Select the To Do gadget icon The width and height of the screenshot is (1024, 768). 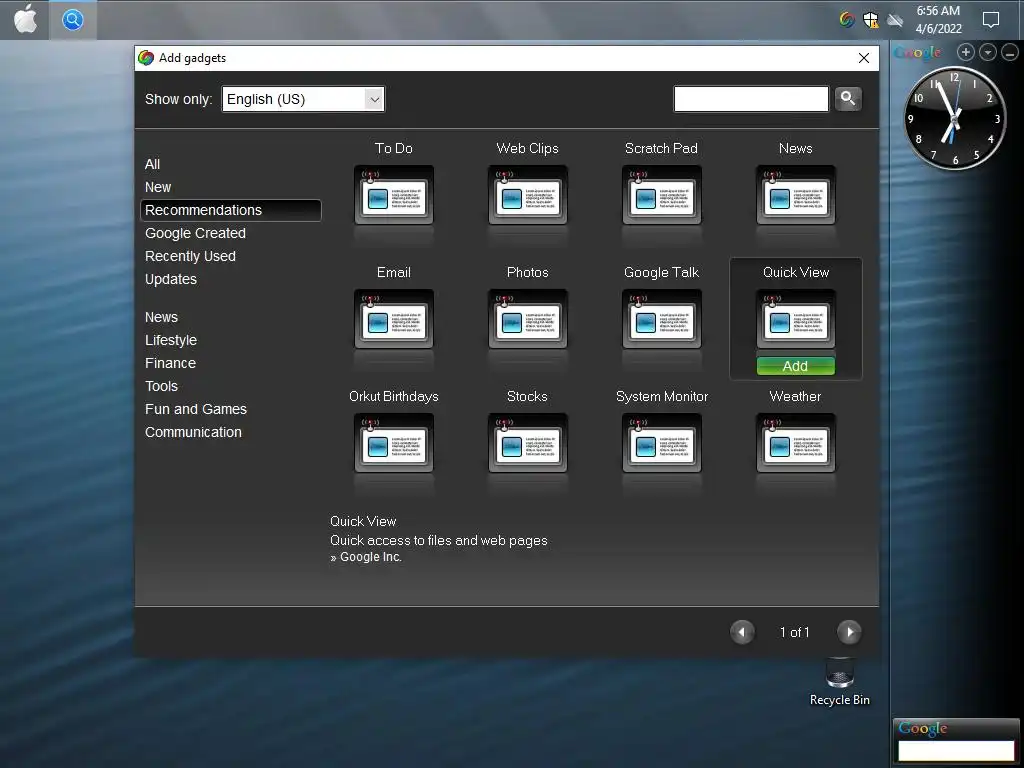coord(394,195)
